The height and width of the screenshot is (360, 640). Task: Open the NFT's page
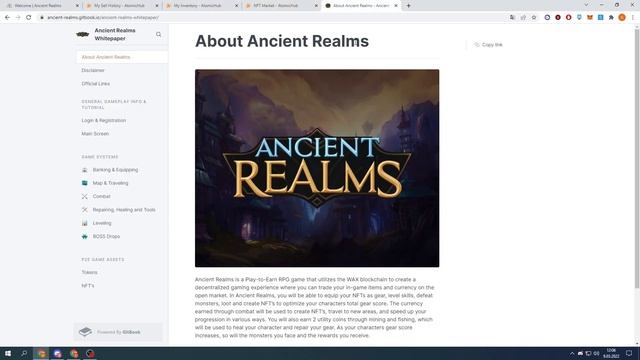(x=88, y=286)
